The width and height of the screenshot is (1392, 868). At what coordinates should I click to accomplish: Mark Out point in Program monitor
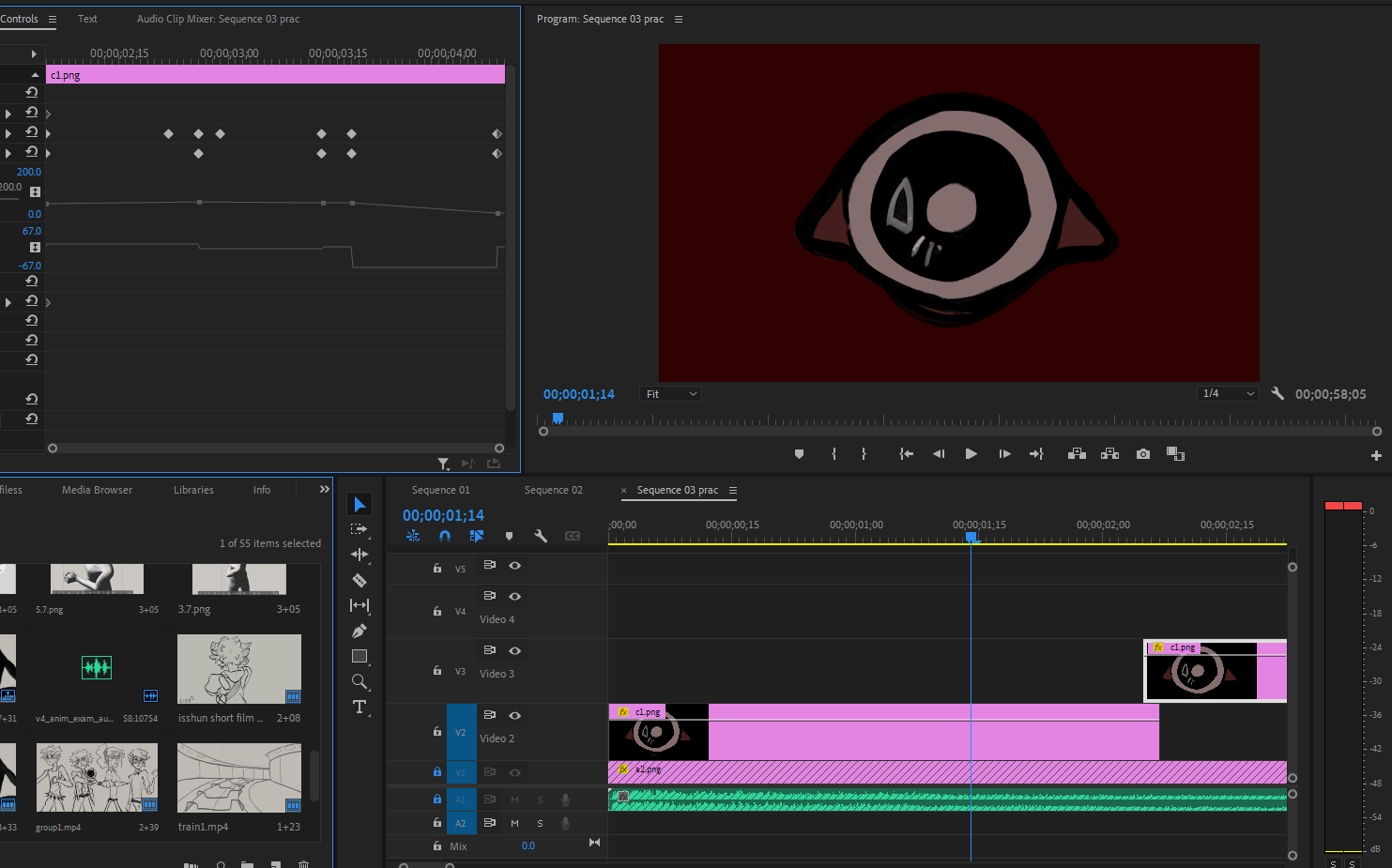pos(864,454)
